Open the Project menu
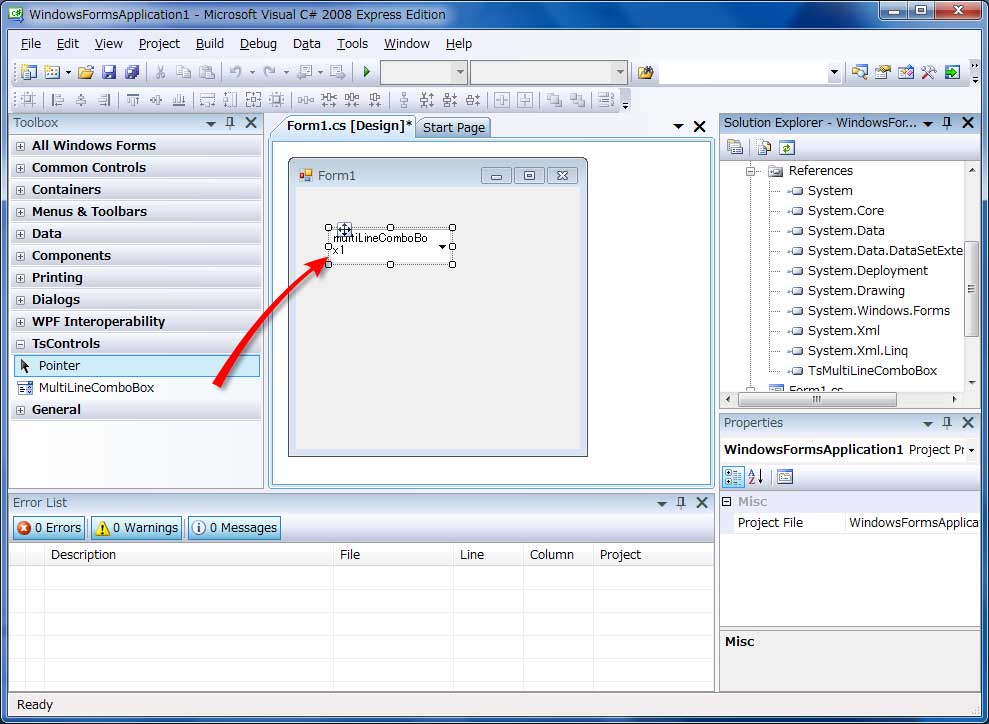989x724 pixels. tap(159, 44)
